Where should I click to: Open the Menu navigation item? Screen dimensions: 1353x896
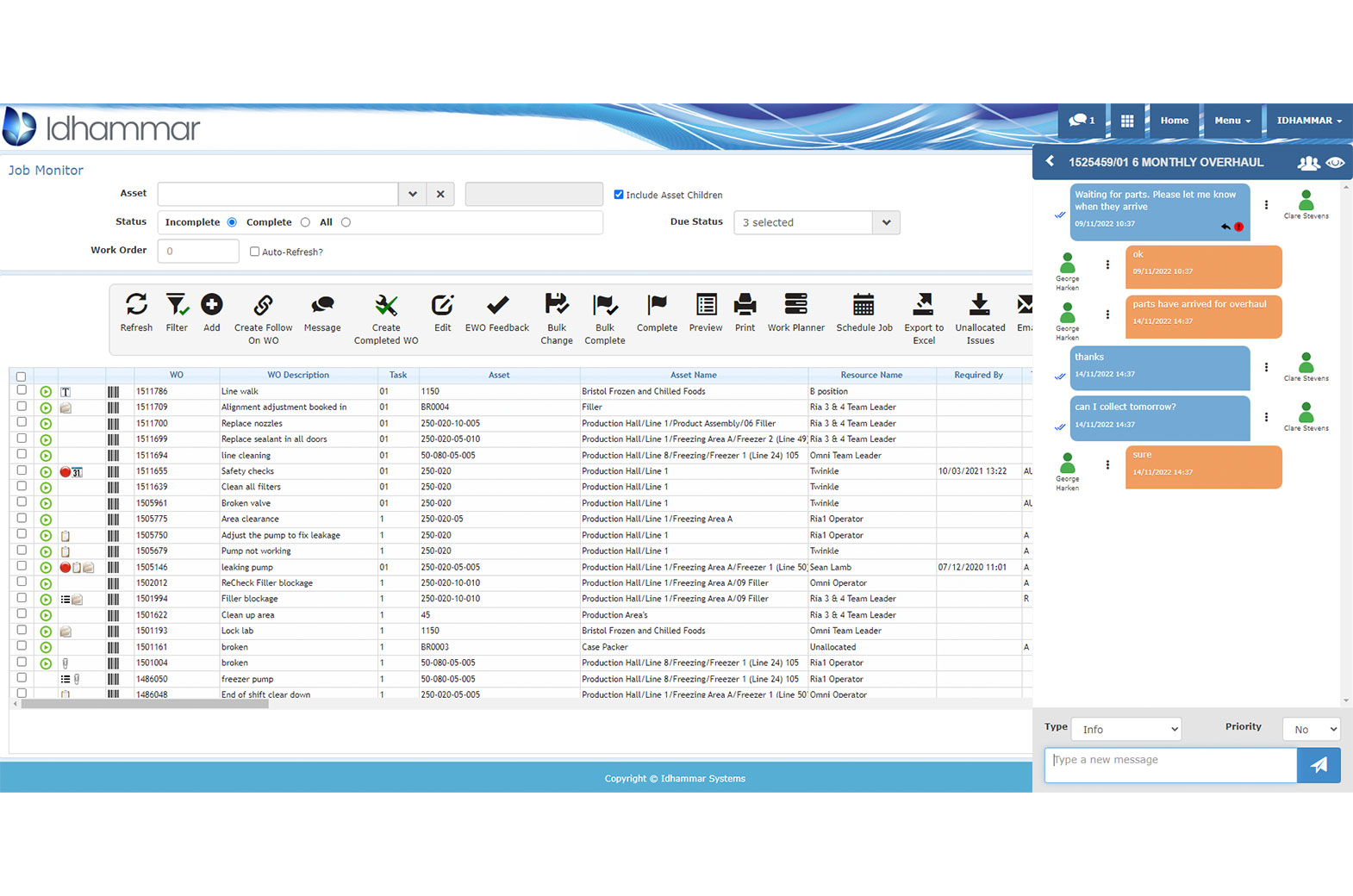coord(1232,121)
